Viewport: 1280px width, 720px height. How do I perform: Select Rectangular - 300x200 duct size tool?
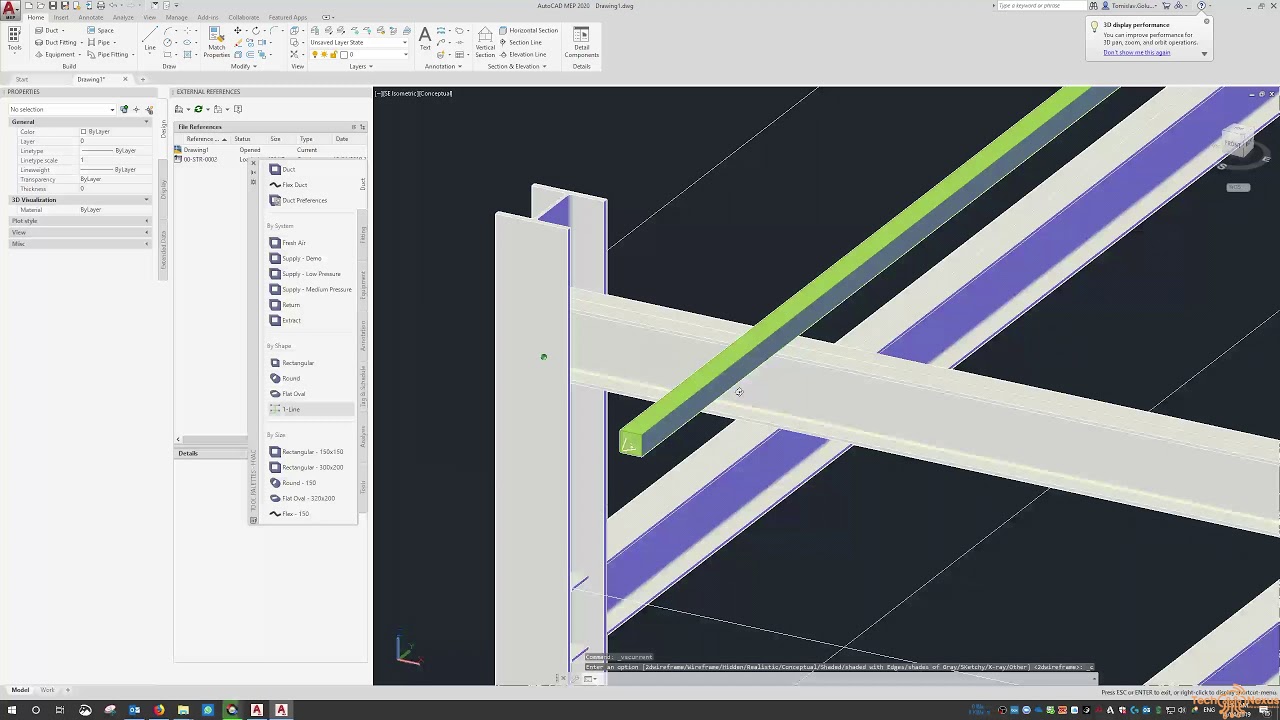tap(306, 467)
